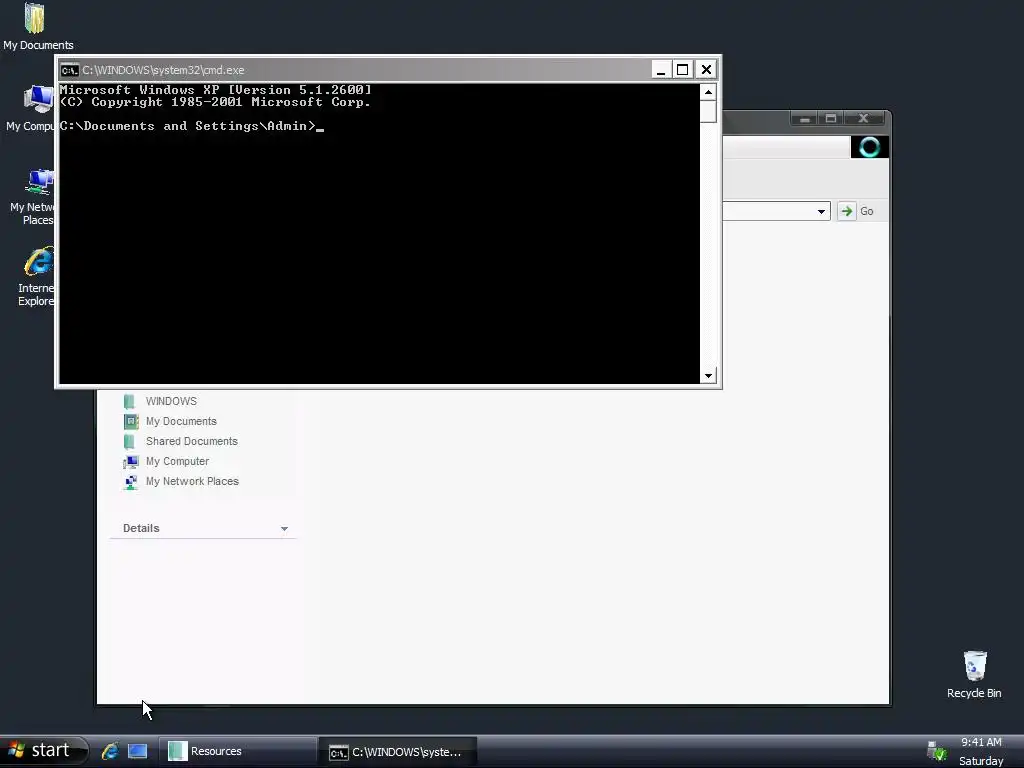1024x768 pixels.
Task: Launch Internet Explorer from Quick Launch
Action: [x=110, y=751]
